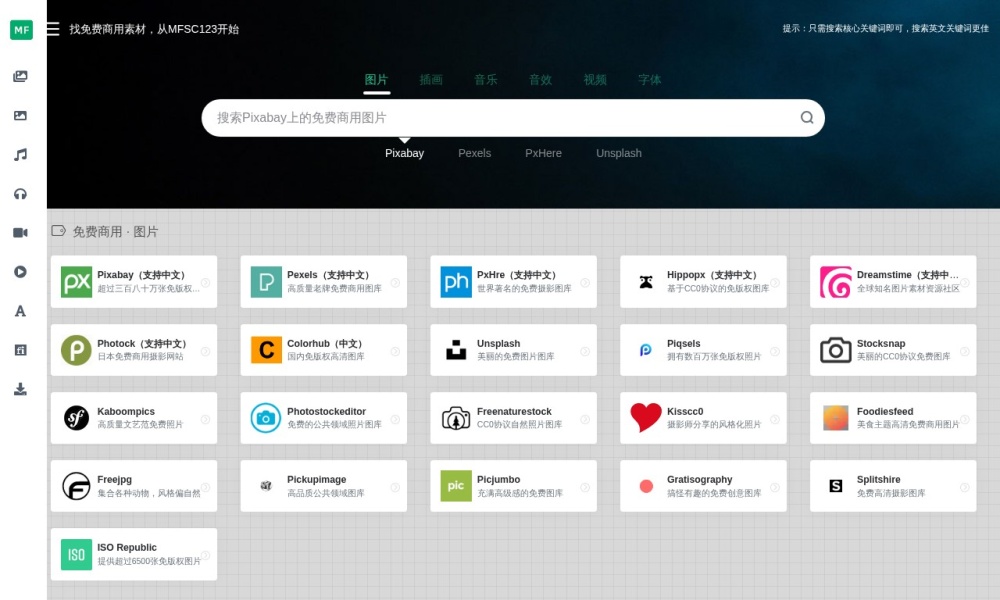Switch to the 插画 tab
The width and height of the screenshot is (1000, 600).
coord(431,80)
